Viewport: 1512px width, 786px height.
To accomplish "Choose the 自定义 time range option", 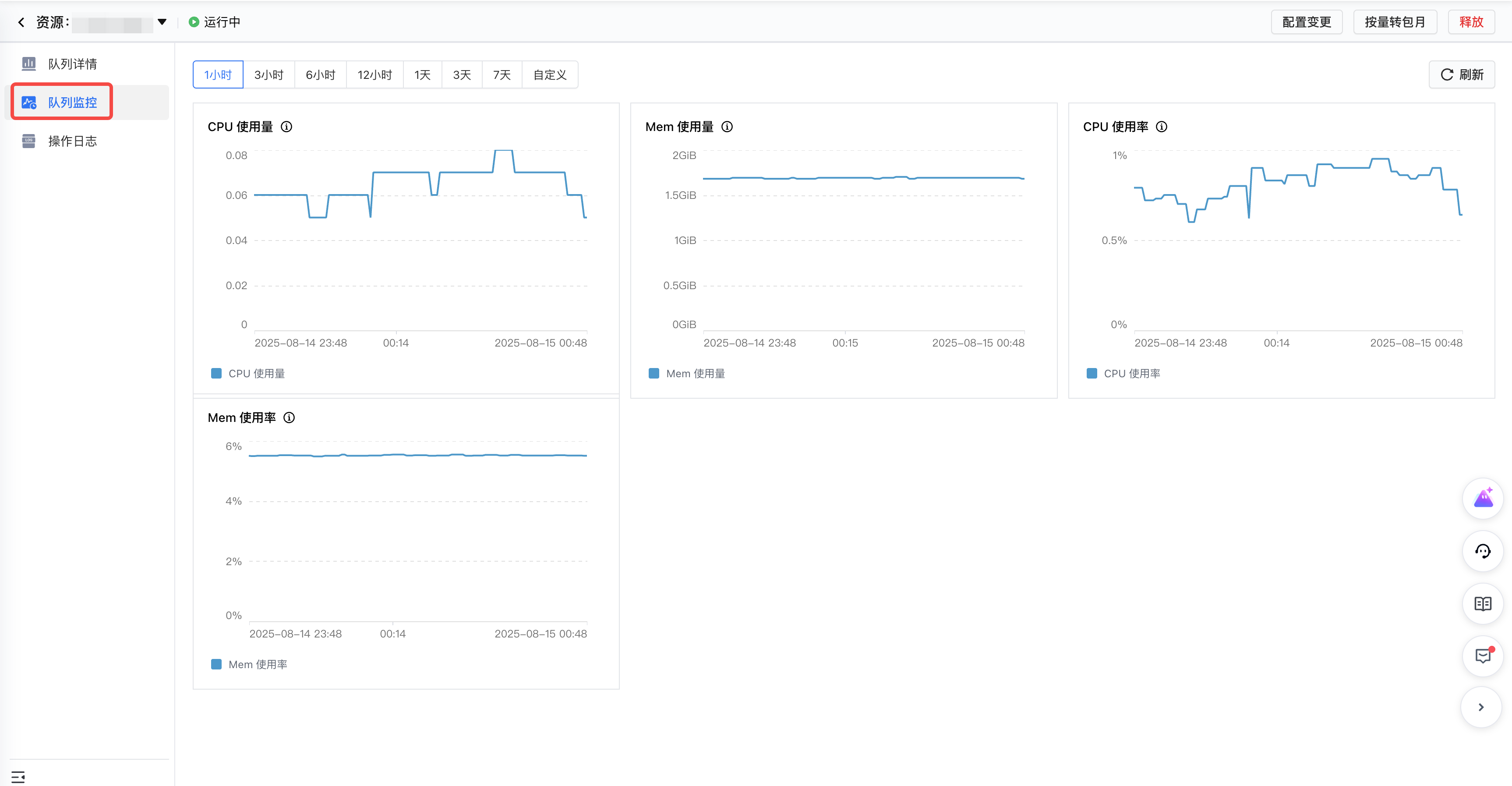I will pos(549,74).
